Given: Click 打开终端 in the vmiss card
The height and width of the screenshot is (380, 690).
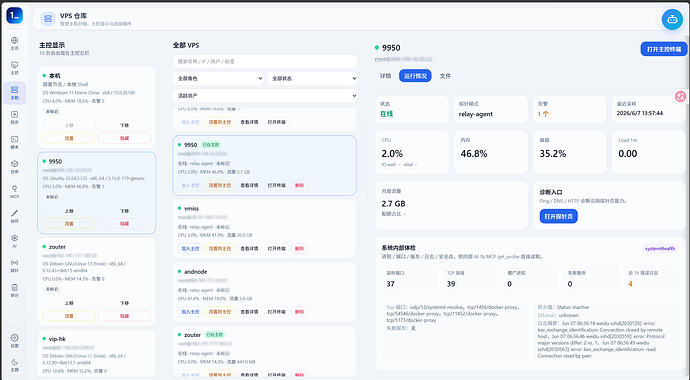Looking at the screenshot, I should [276, 248].
